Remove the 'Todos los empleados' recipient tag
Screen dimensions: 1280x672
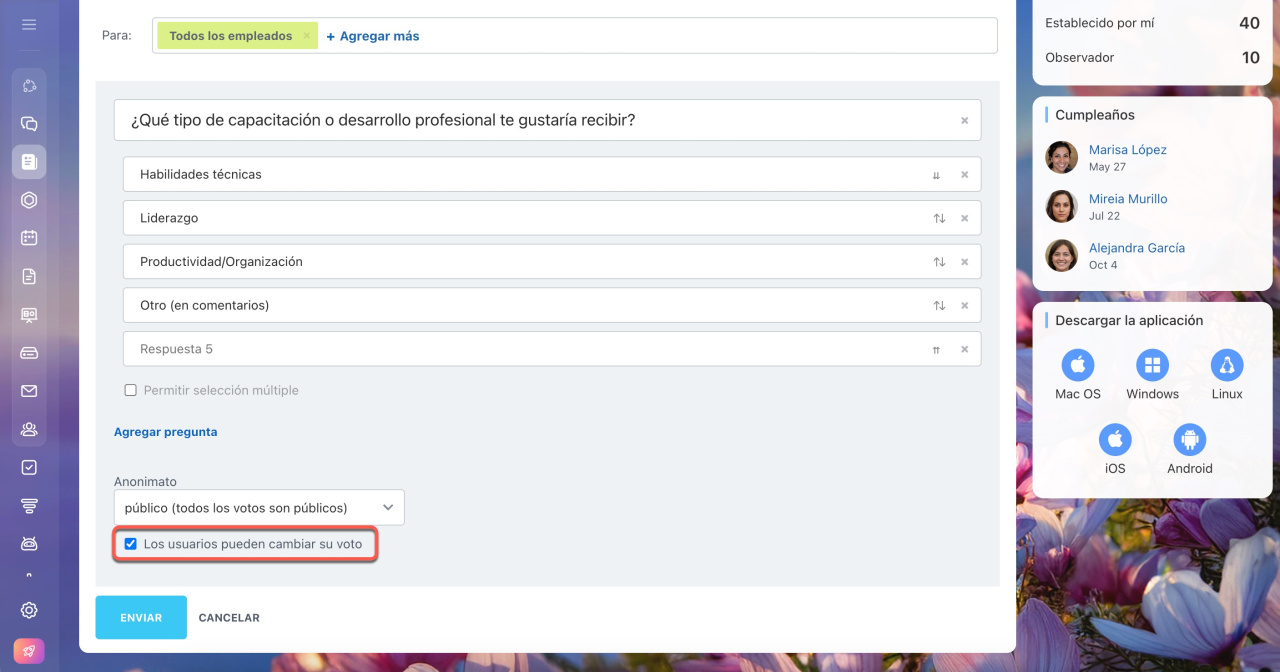(306, 36)
